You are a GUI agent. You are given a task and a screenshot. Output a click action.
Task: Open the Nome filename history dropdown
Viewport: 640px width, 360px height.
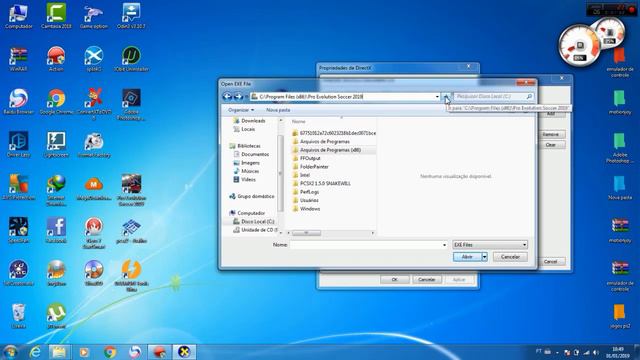[x=444, y=245]
